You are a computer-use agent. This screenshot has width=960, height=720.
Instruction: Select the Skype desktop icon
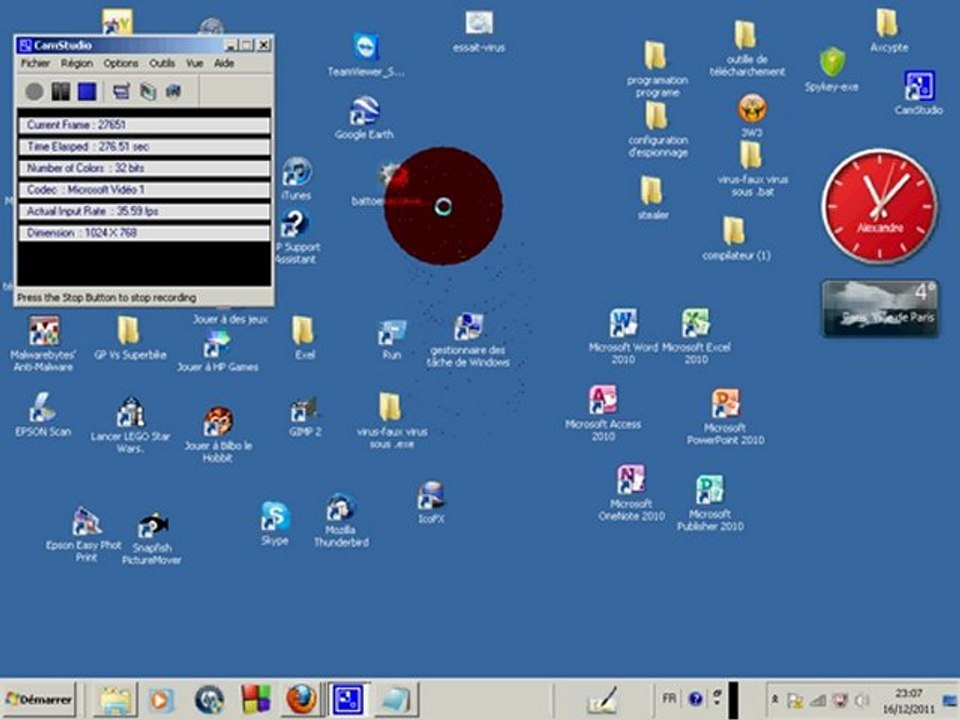tap(275, 517)
